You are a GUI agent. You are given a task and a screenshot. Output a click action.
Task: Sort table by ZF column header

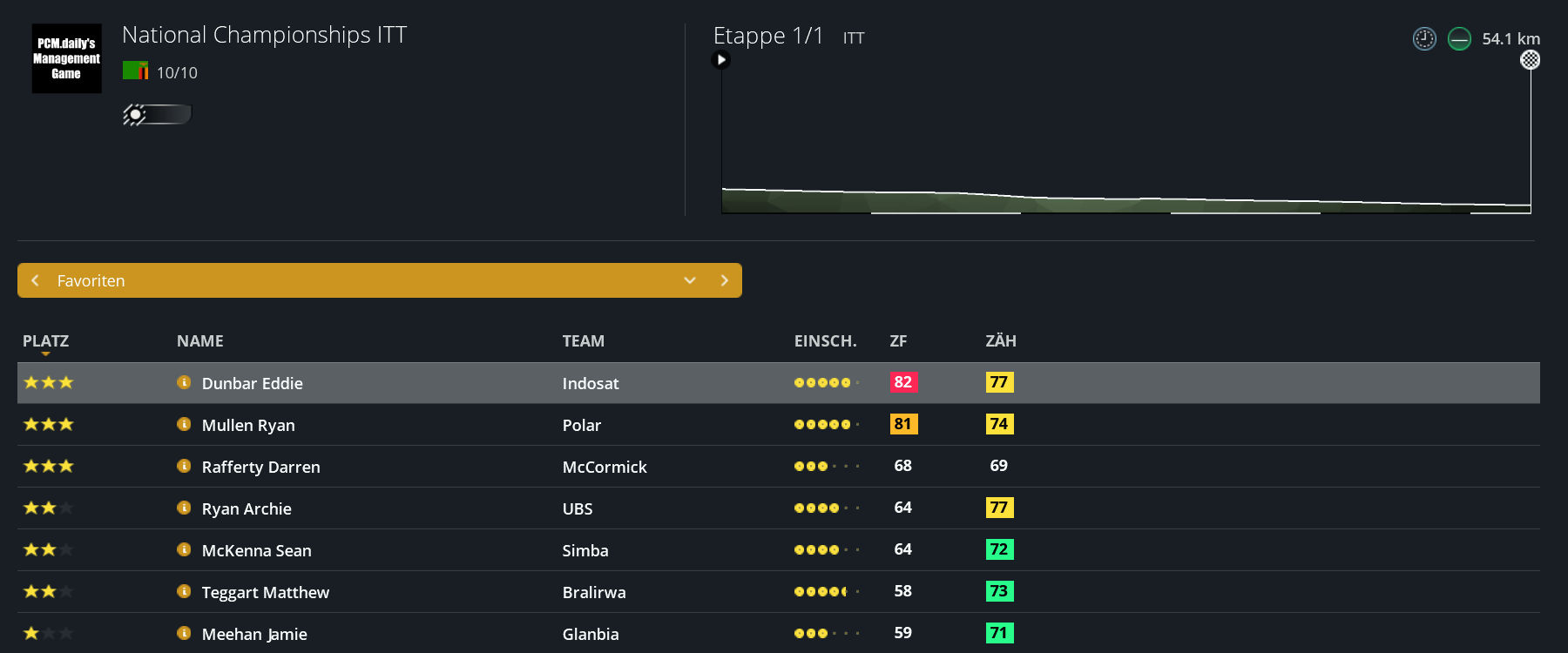click(898, 341)
